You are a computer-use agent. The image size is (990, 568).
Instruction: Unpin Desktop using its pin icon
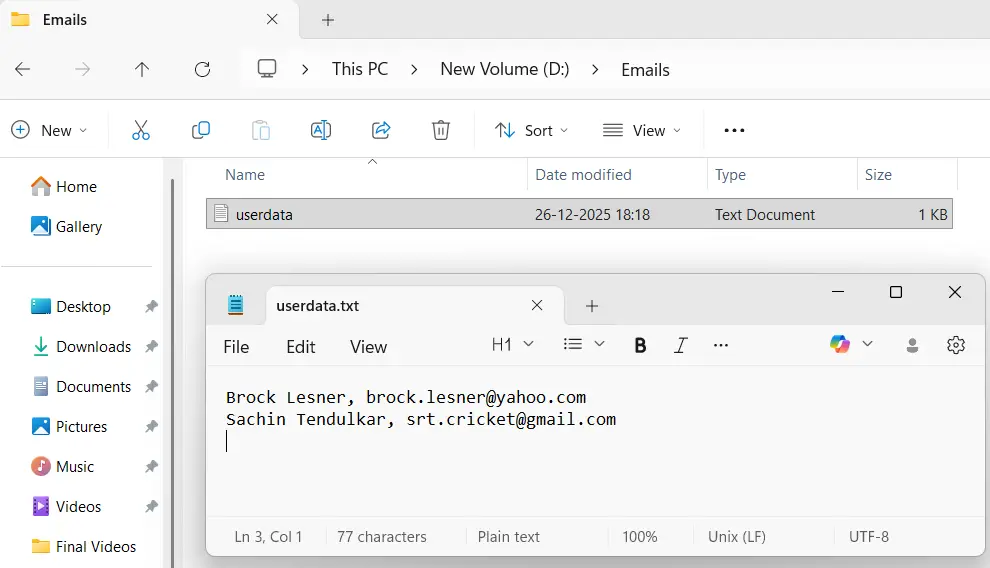(151, 307)
